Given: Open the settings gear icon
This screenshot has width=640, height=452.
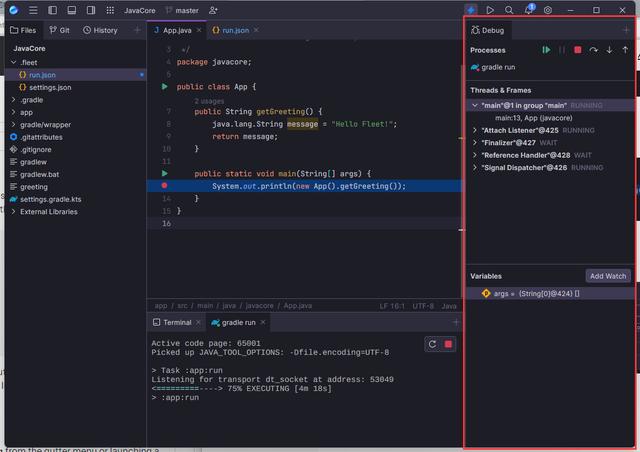Looking at the screenshot, I should [548, 10].
